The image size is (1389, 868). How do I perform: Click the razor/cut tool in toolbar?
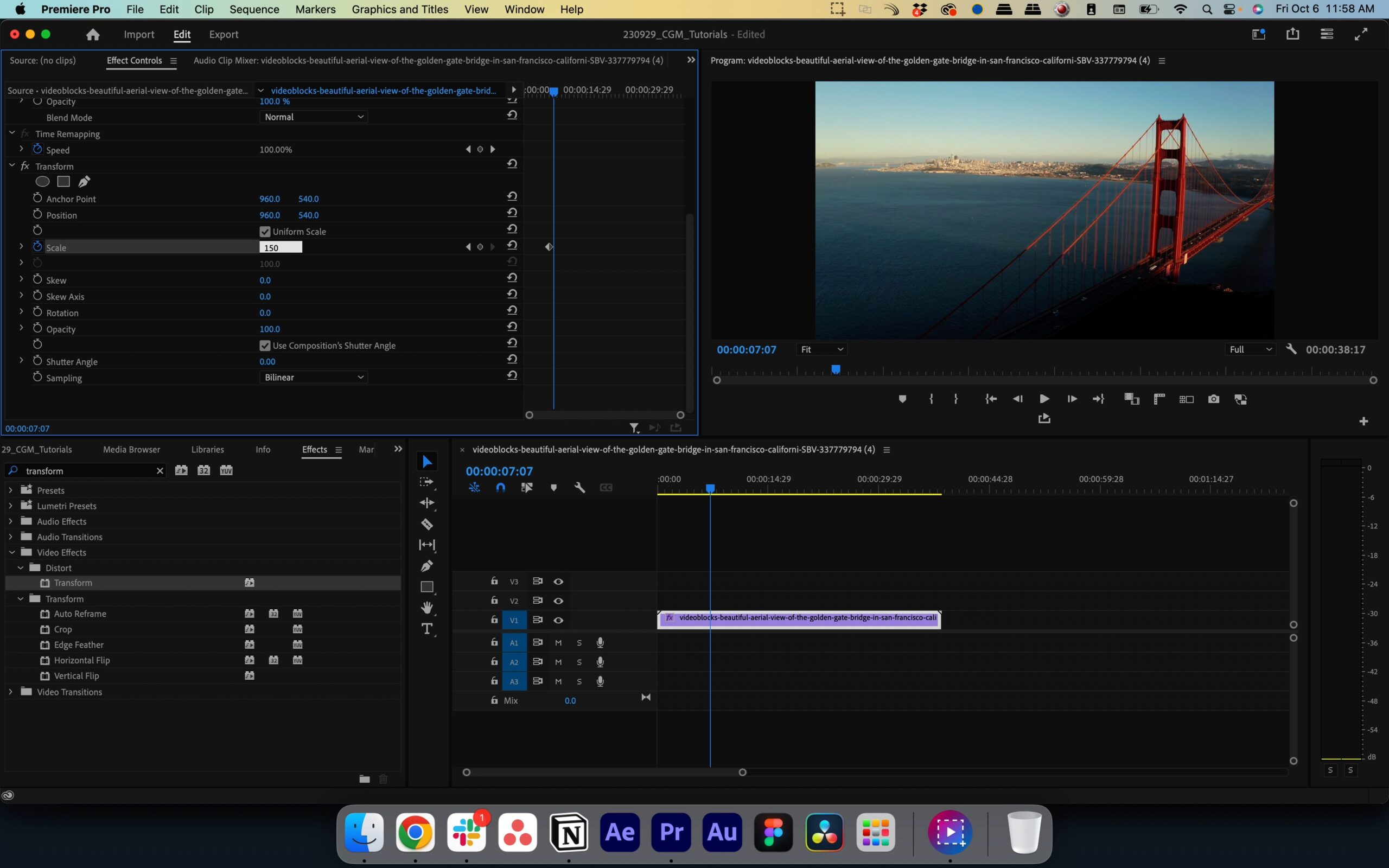point(427,524)
